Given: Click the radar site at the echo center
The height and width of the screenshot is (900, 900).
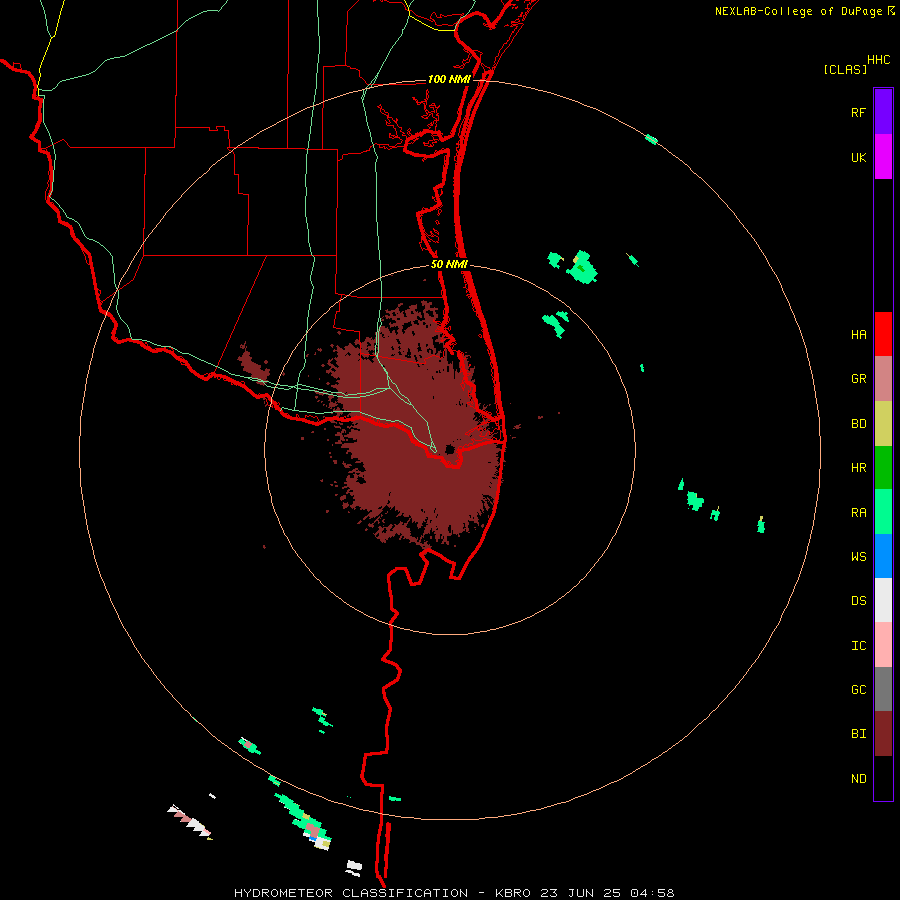Looking at the screenshot, I should coord(450,449).
